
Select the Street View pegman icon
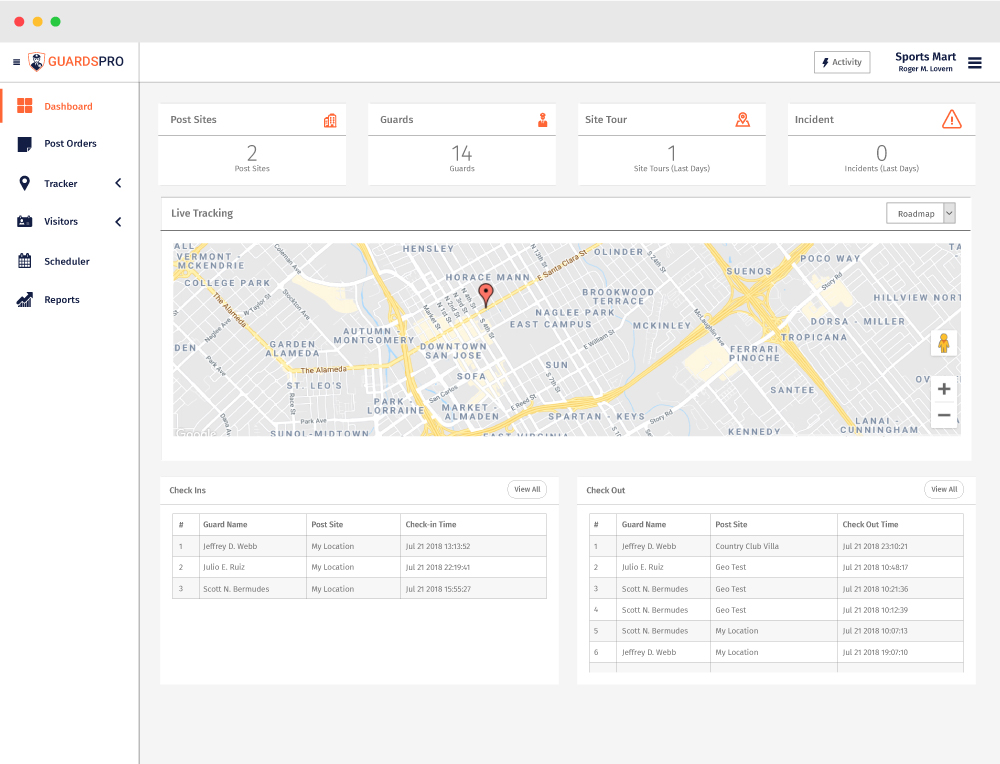943,343
